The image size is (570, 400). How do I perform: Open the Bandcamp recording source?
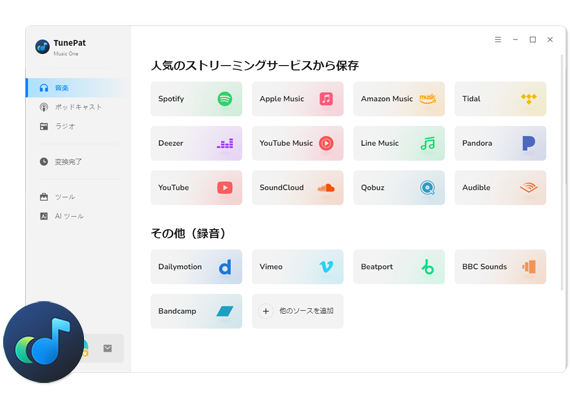pos(196,311)
